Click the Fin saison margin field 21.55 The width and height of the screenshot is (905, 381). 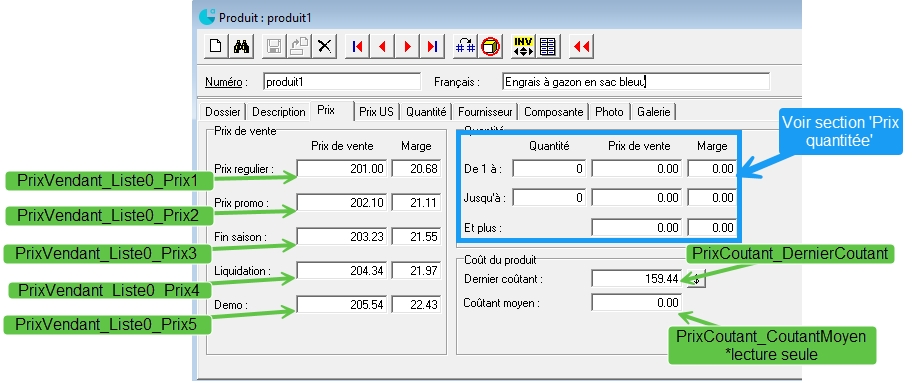point(416,237)
